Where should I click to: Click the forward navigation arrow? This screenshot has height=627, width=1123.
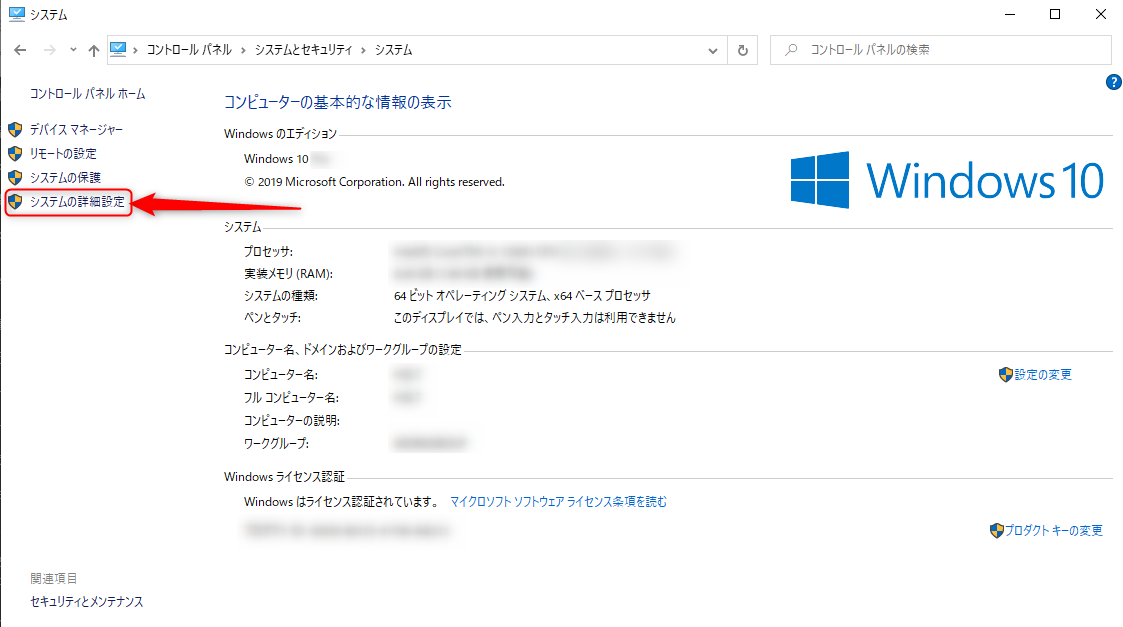pos(49,50)
